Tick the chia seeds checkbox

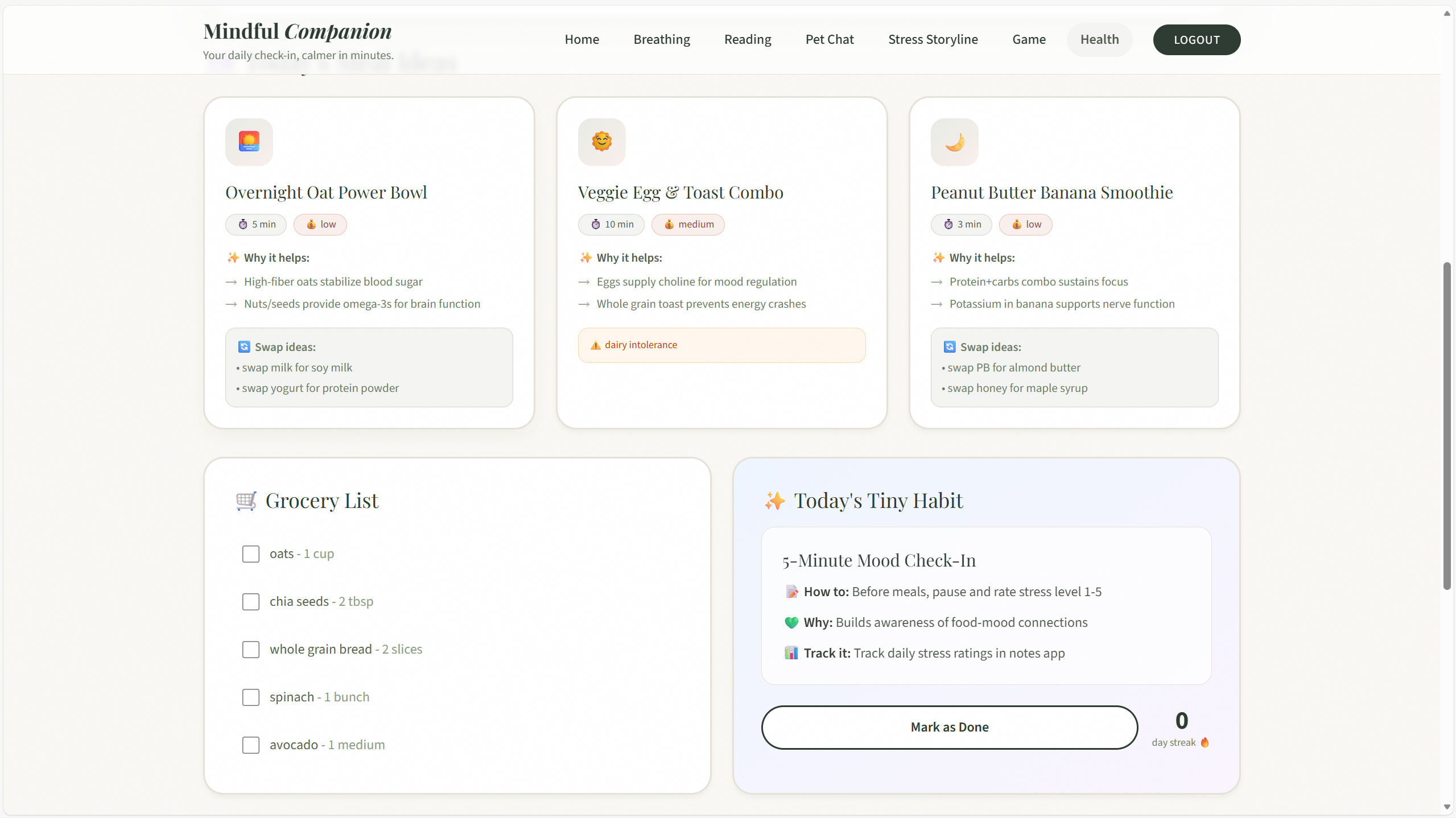pos(250,602)
